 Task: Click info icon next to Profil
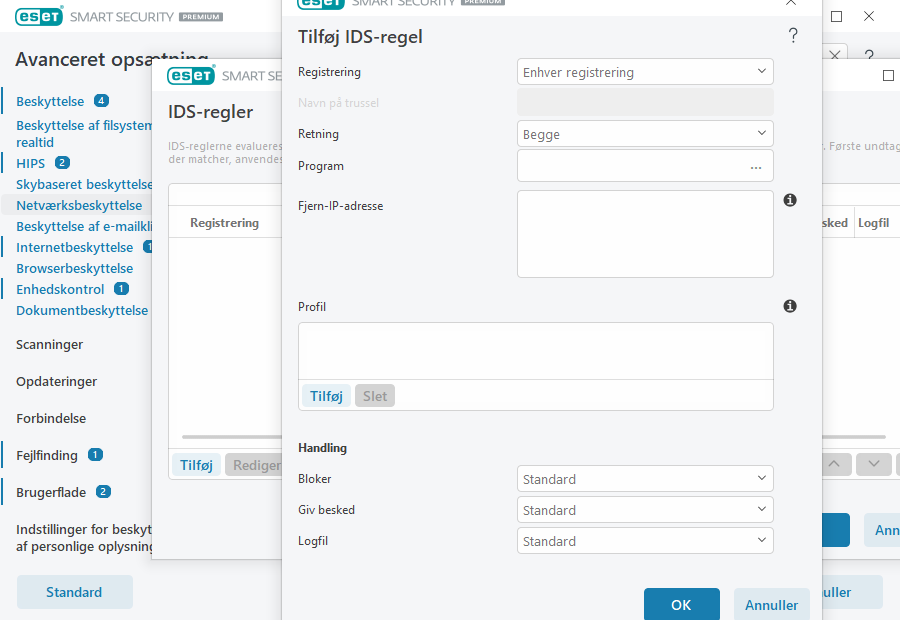tap(789, 306)
